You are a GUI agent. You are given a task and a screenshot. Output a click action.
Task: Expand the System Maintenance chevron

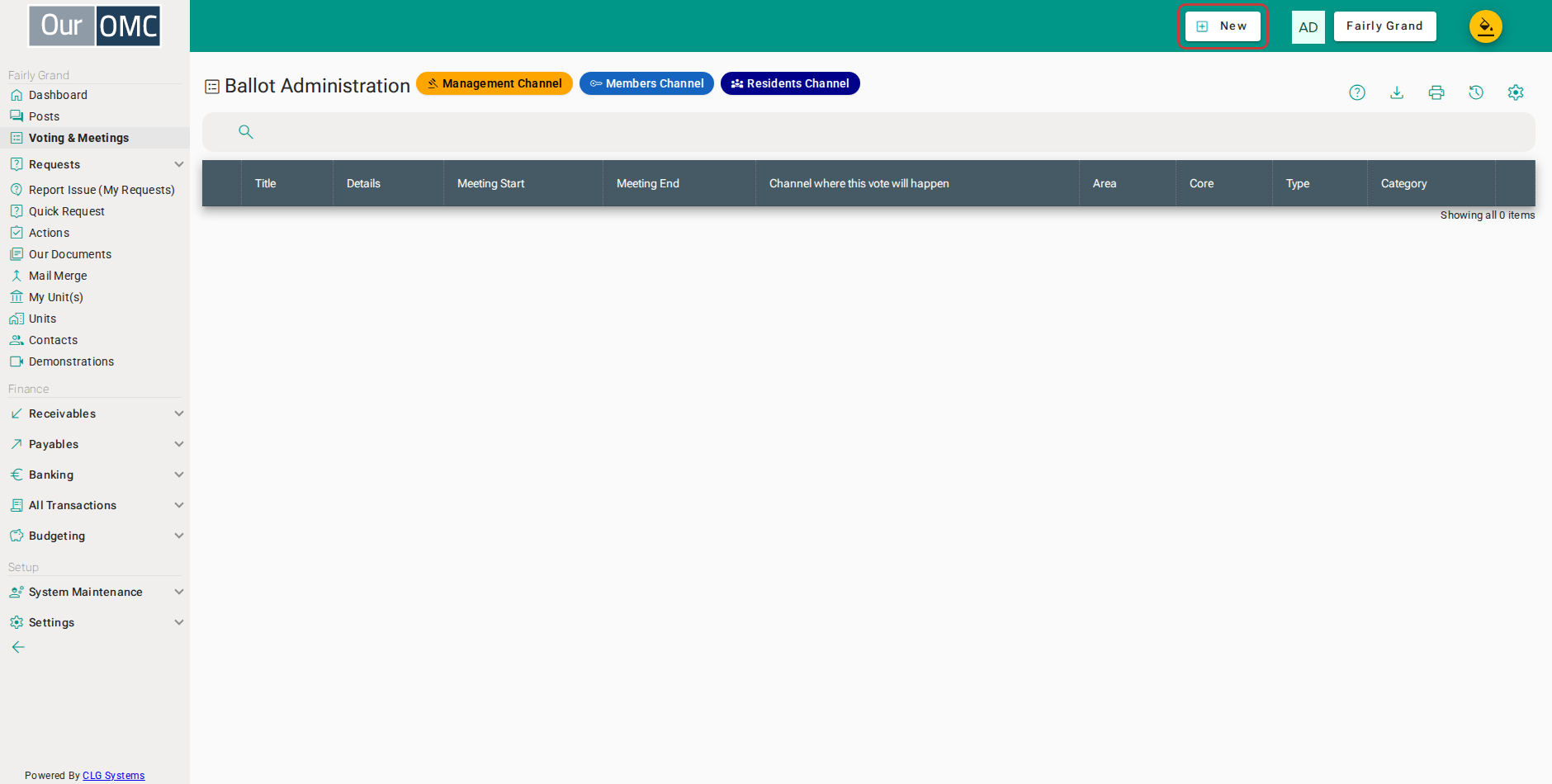tap(179, 592)
